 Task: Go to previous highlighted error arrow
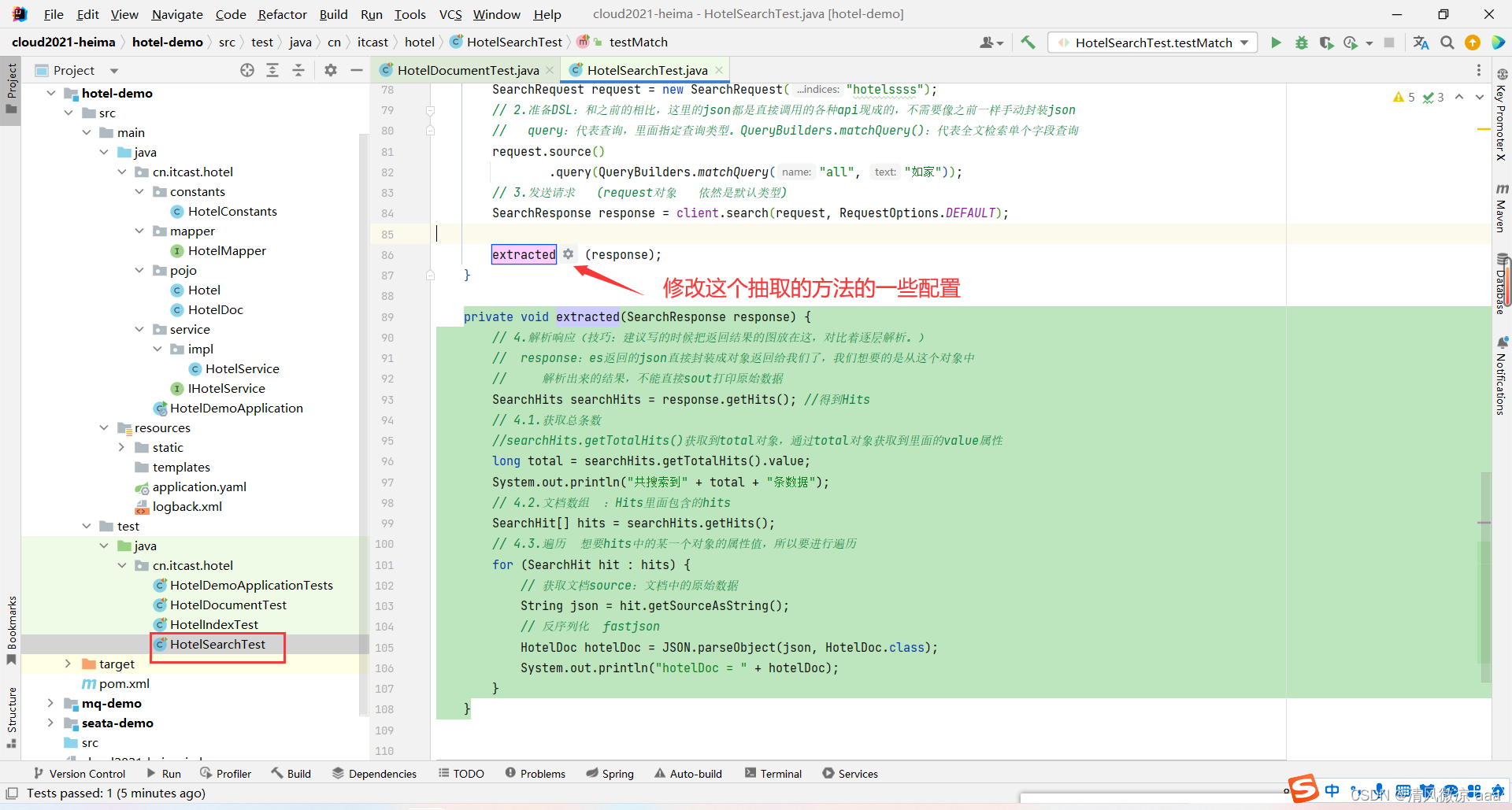coord(1459,97)
